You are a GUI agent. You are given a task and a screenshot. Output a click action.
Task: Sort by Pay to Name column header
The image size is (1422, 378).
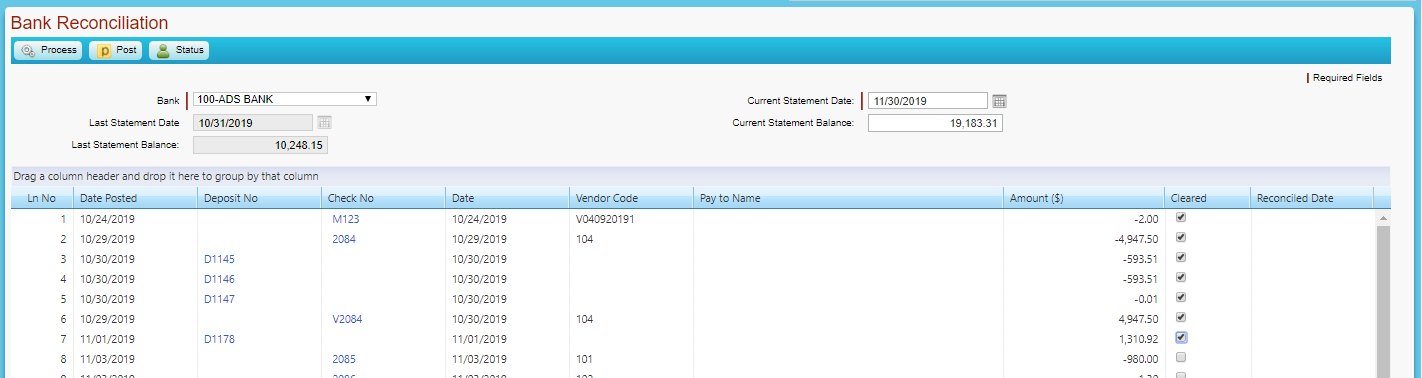pos(848,198)
